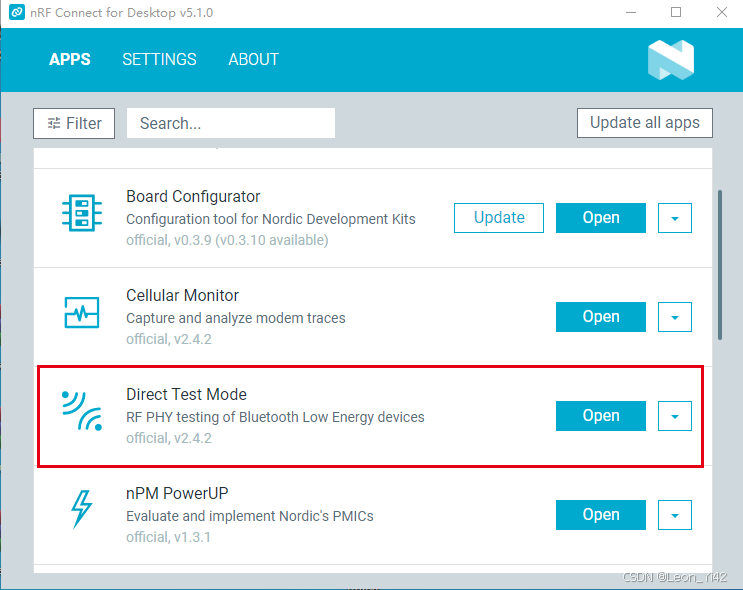Click 'official, v1.3.1' version text

click(168, 537)
